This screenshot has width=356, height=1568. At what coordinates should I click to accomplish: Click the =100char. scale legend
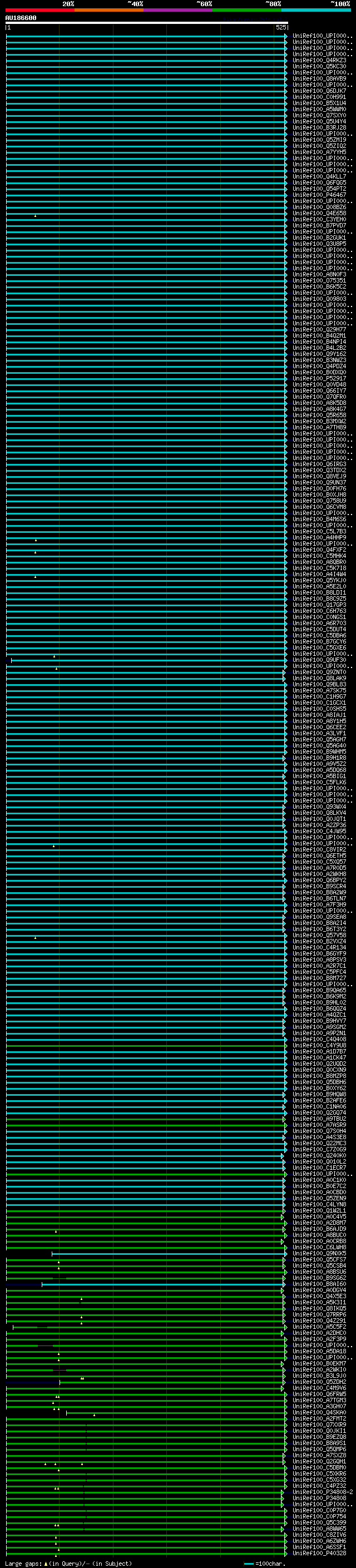point(264,1563)
